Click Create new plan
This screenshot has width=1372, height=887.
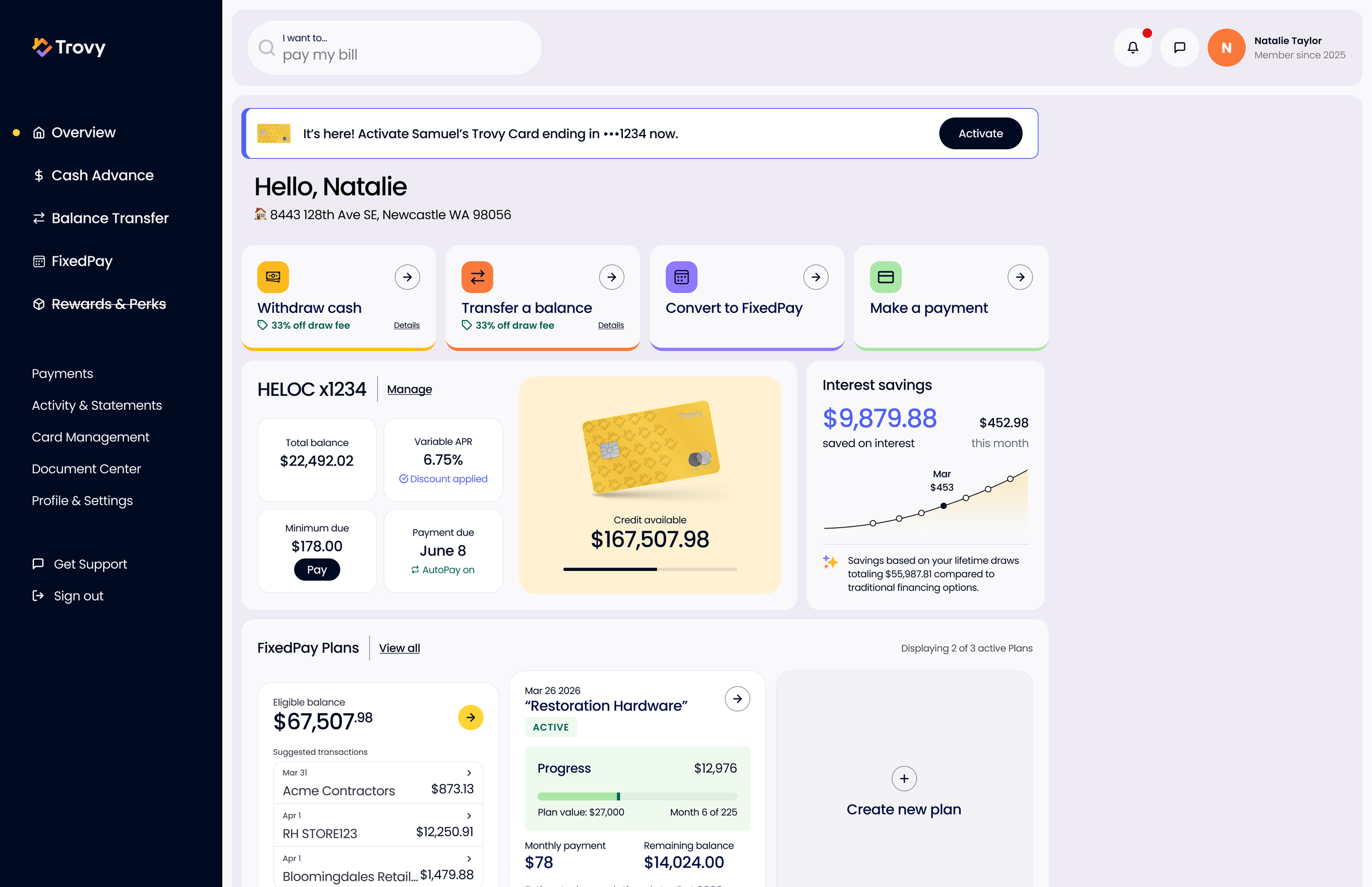click(x=903, y=809)
